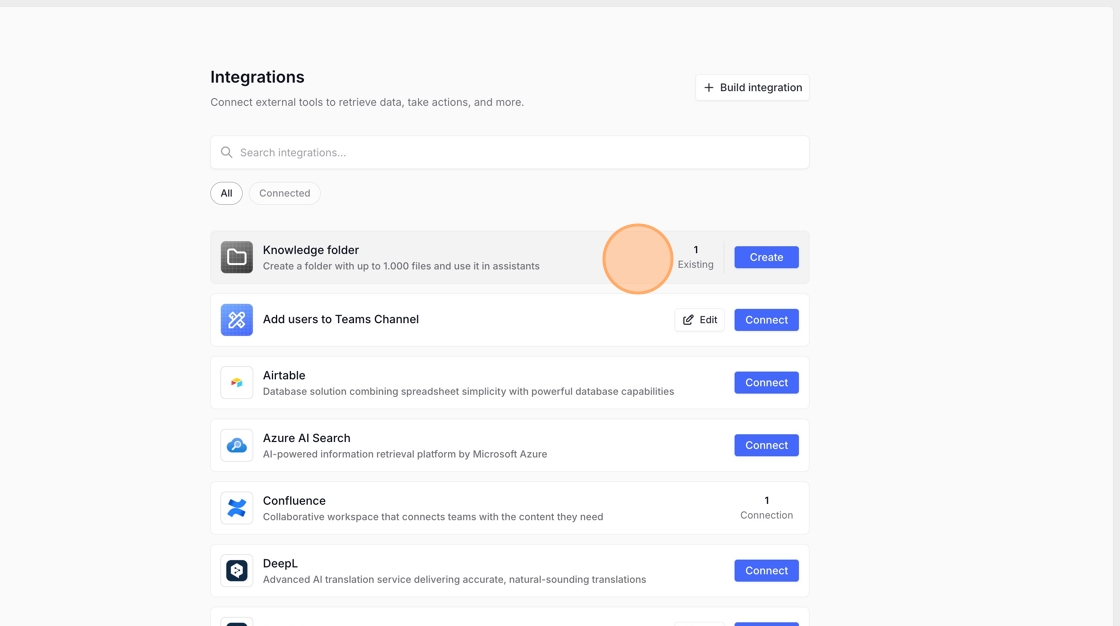Open Build integration with the plus button

[x=752, y=88]
